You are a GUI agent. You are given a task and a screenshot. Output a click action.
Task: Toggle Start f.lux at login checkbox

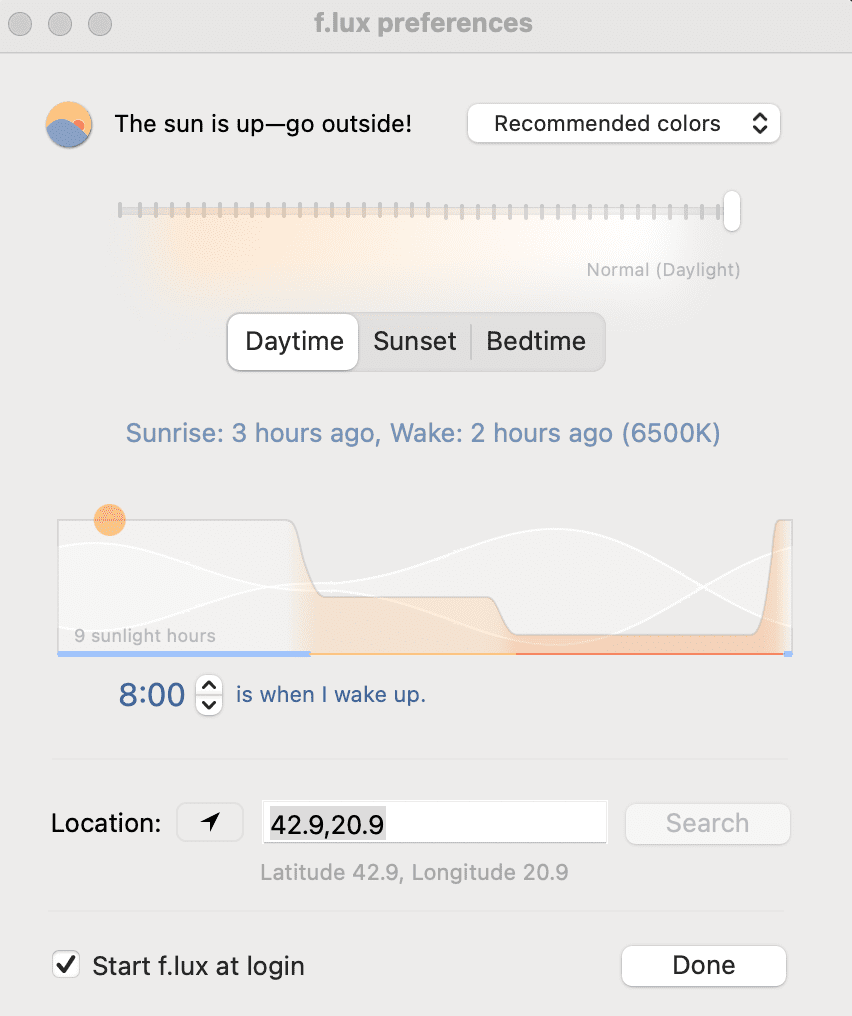pyautogui.click(x=66, y=966)
